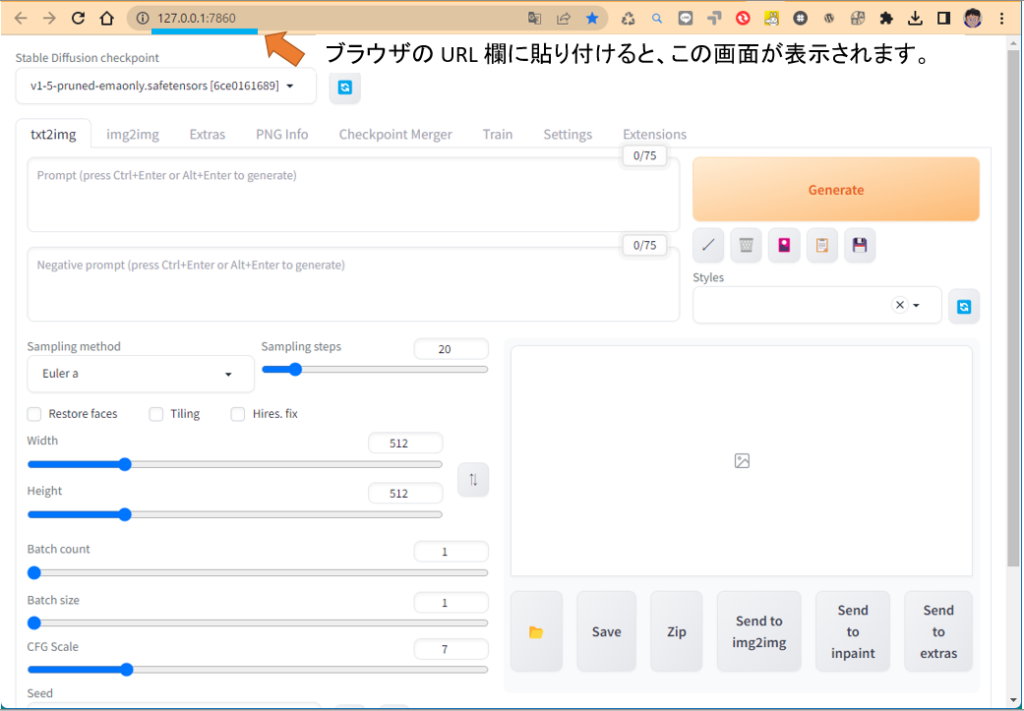Enable the Restore faces option
This screenshot has height=711, width=1024.
[x=34, y=413]
